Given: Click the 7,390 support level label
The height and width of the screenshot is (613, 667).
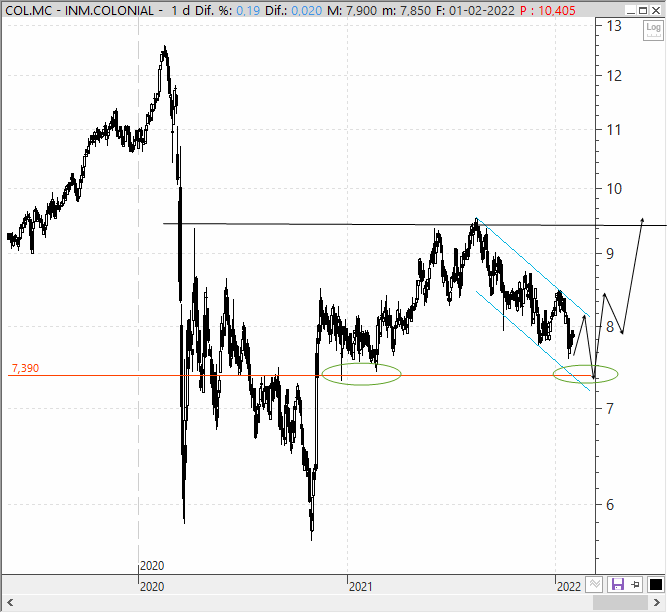Looking at the screenshot, I should pos(26,368).
